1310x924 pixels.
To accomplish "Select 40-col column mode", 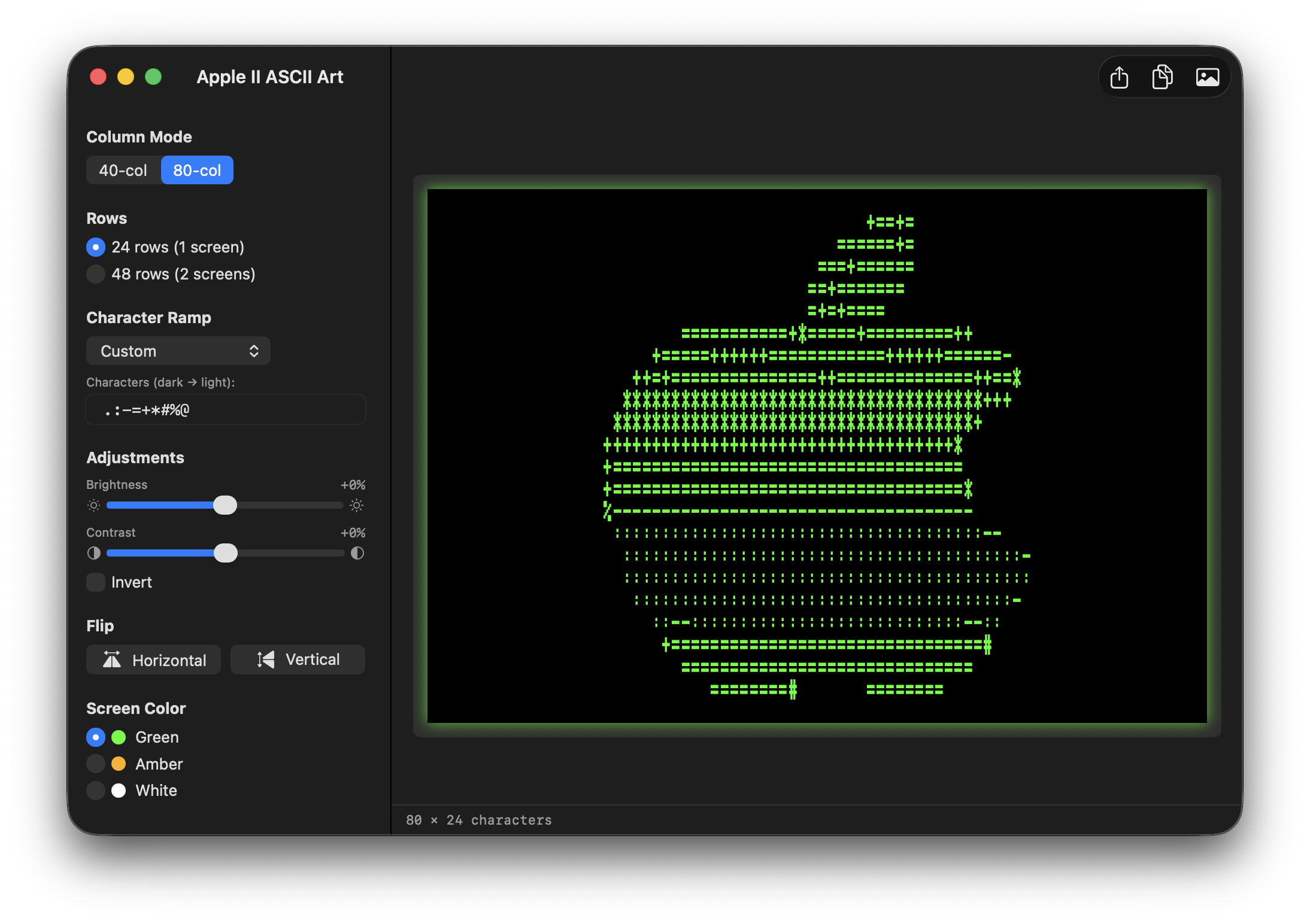I will tap(123, 171).
